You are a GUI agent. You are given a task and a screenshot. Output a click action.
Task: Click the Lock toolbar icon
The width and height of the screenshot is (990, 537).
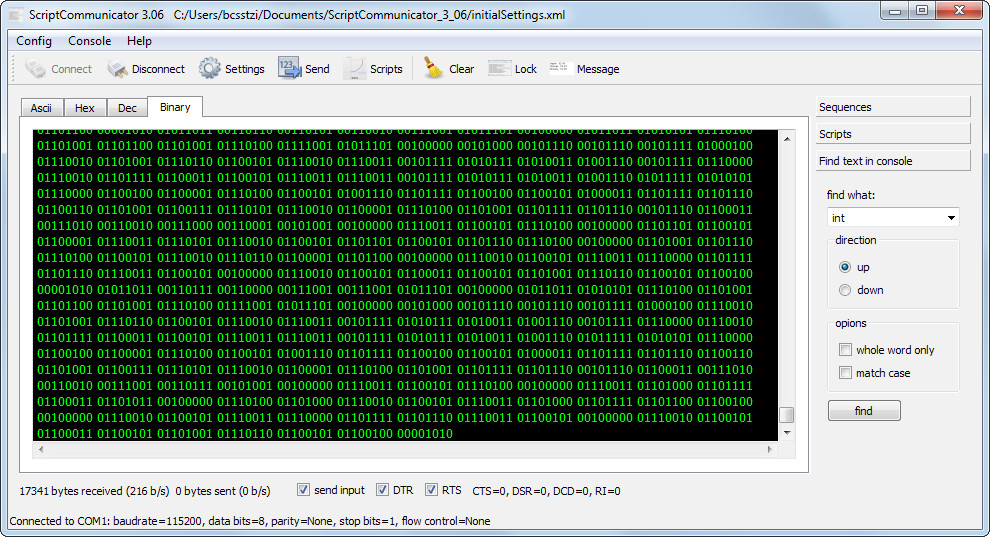(x=499, y=68)
